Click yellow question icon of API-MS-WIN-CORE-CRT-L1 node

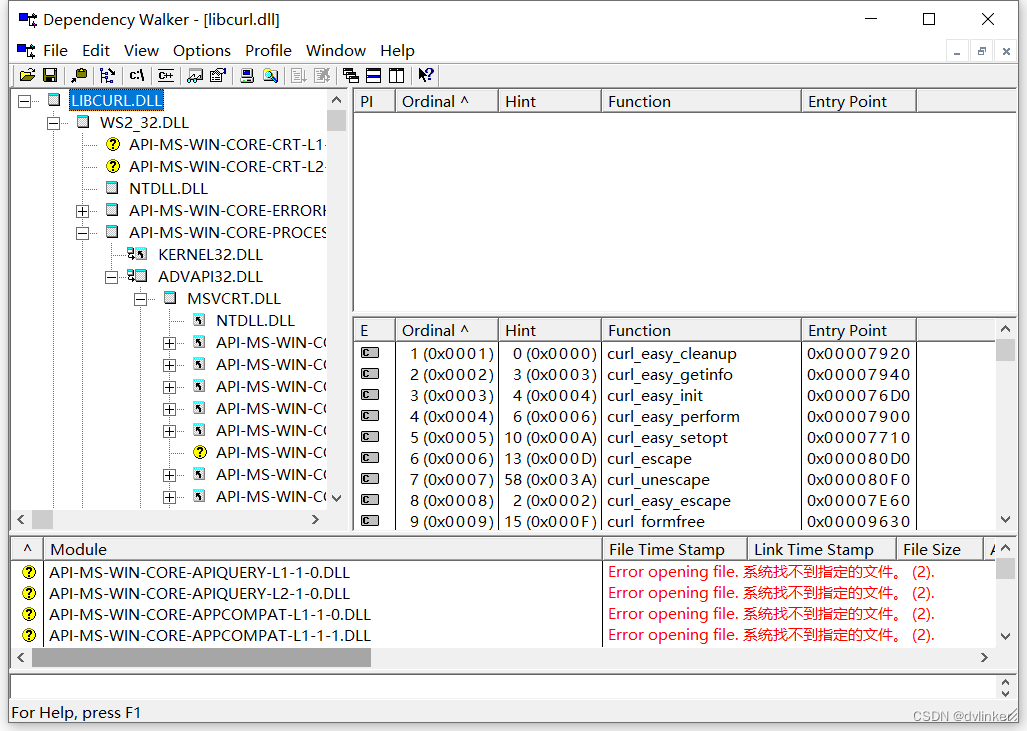pos(113,144)
